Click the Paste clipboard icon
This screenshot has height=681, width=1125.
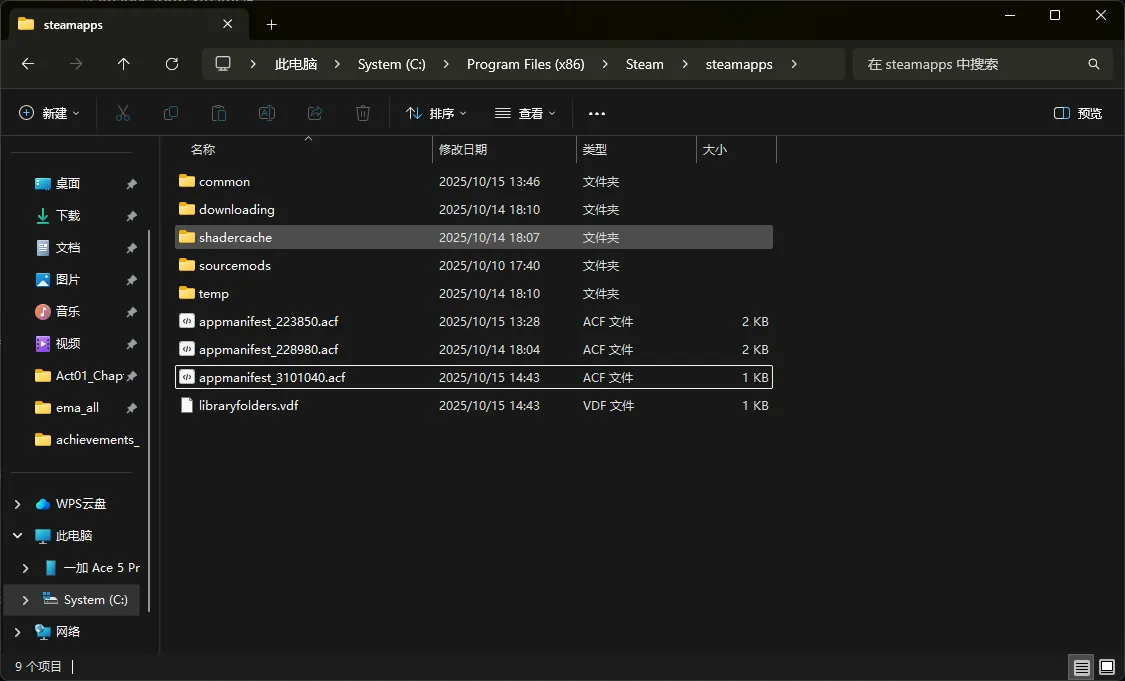(219, 113)
